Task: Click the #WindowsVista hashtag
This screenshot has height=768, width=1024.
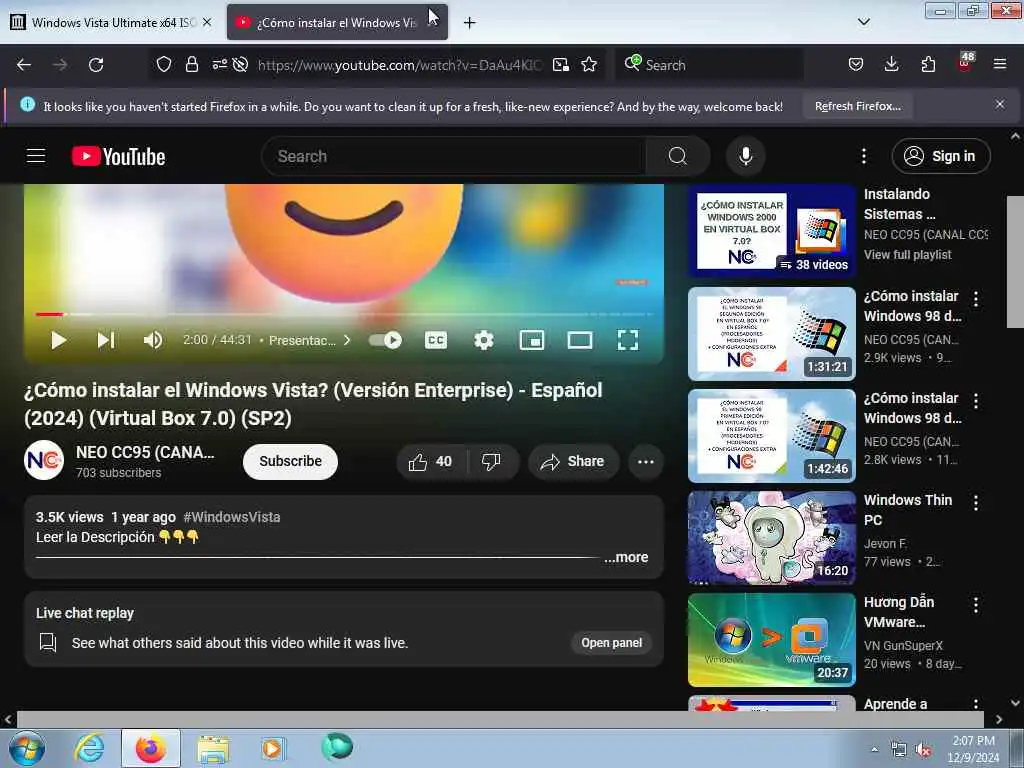Action: tap(232, 517)
